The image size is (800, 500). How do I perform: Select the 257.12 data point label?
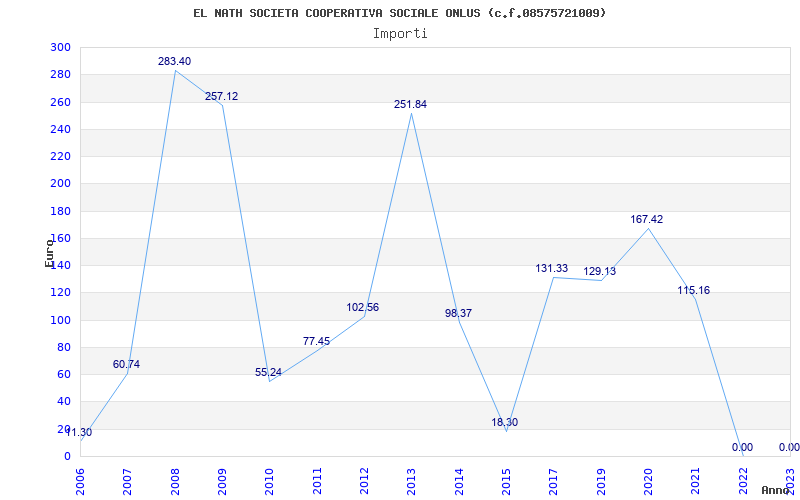coord(221,96)
